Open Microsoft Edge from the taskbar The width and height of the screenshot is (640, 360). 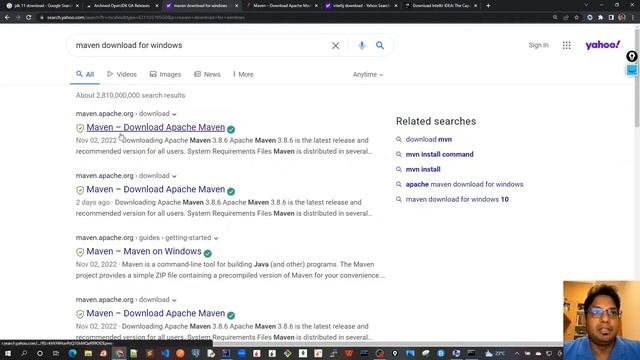[73, 353]
